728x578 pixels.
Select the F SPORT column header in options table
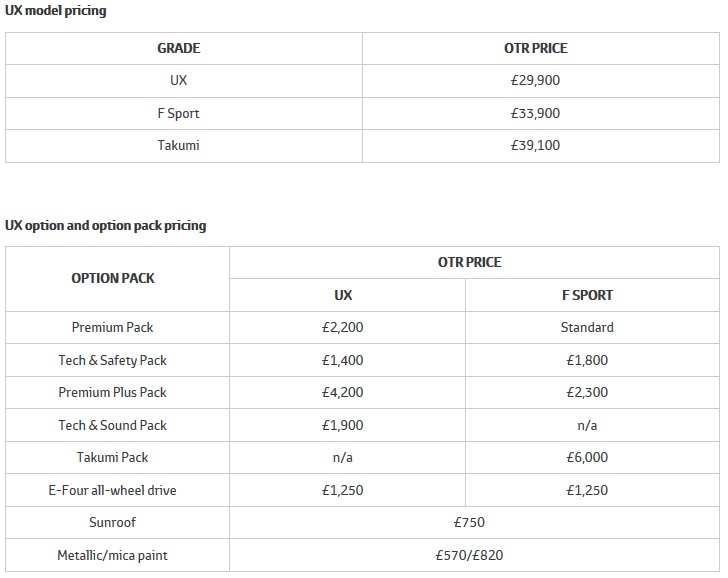[x=587, y=295]
